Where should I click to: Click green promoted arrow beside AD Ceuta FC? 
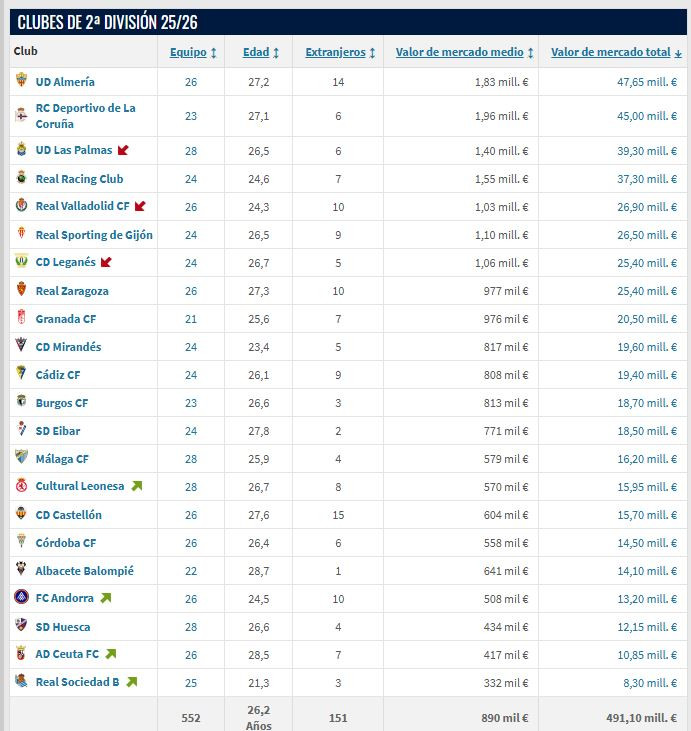pos(111,654)
